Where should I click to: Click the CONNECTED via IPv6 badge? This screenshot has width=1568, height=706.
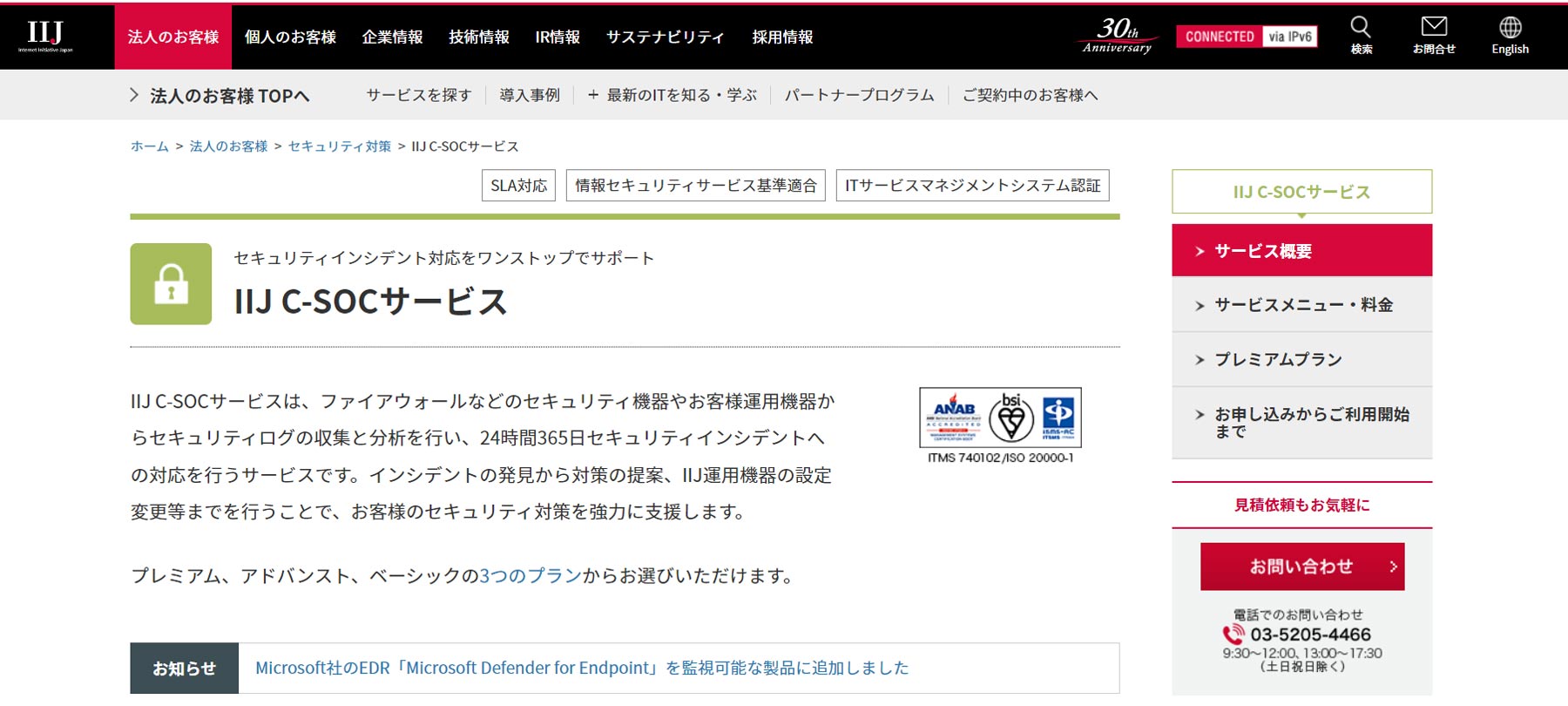click(1247, 37)
